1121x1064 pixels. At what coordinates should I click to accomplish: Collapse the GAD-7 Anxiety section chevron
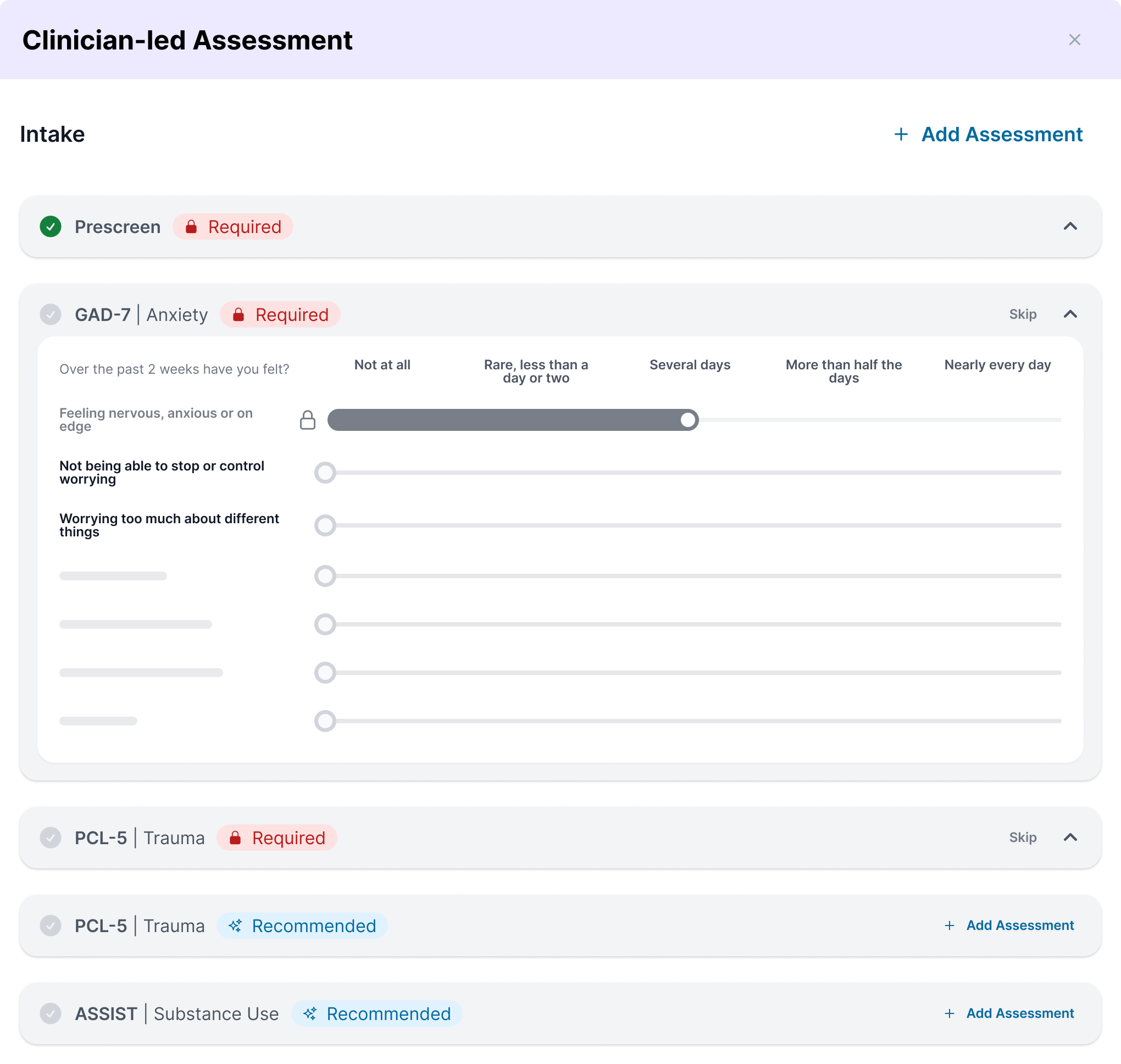tap(1070, 314)
